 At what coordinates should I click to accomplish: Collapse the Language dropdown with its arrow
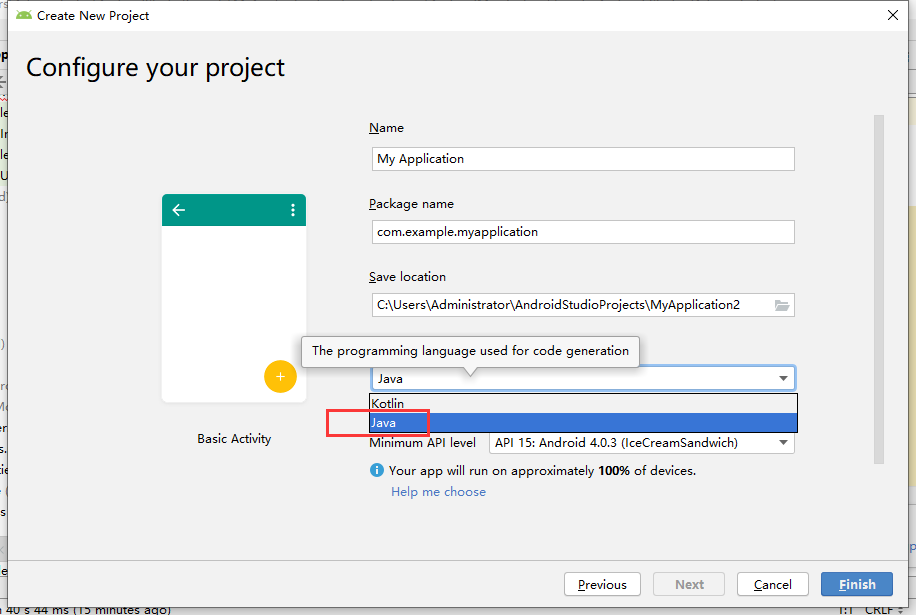[783, 378]
